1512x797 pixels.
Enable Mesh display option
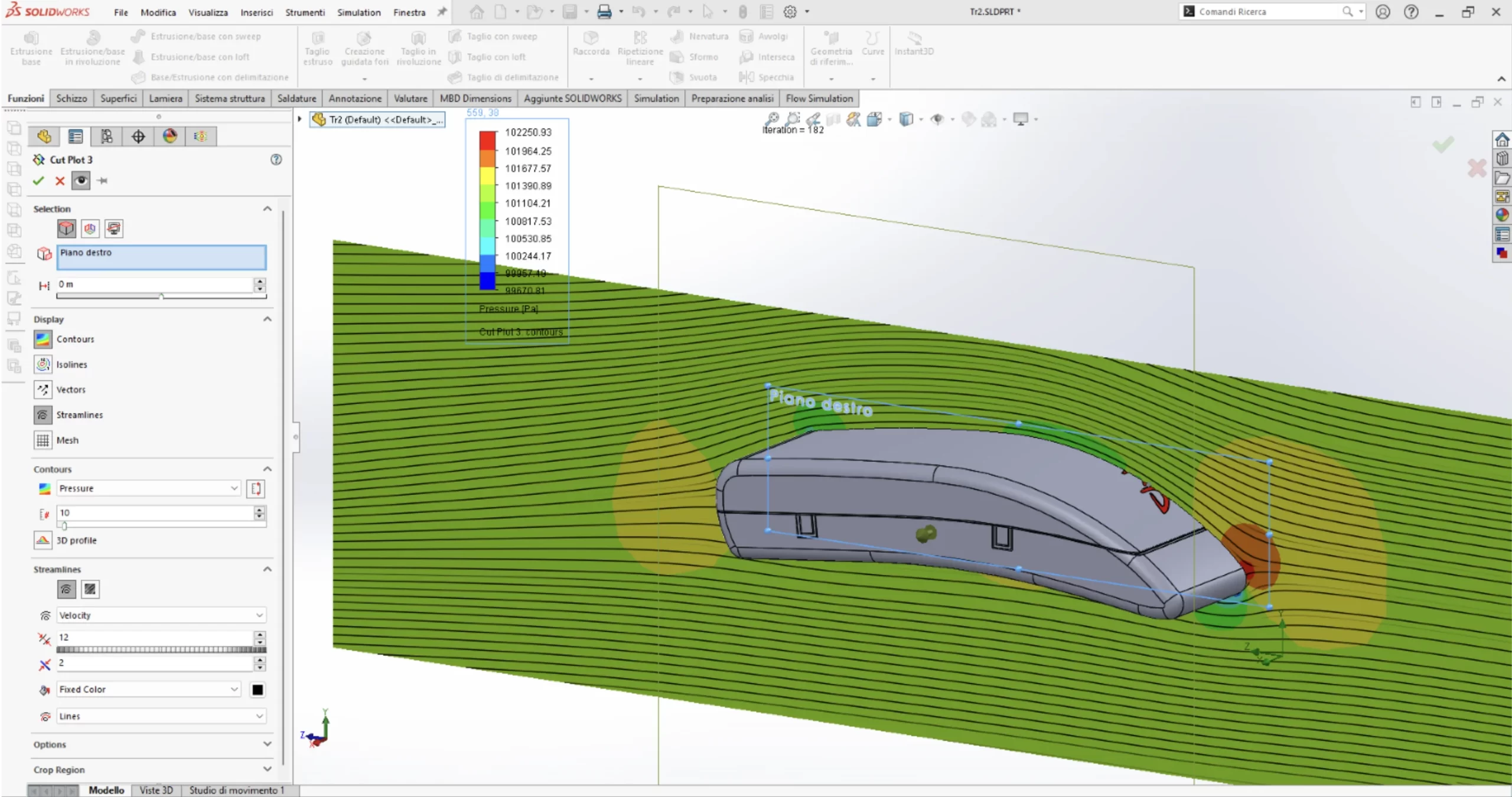[x=43, y=440]
